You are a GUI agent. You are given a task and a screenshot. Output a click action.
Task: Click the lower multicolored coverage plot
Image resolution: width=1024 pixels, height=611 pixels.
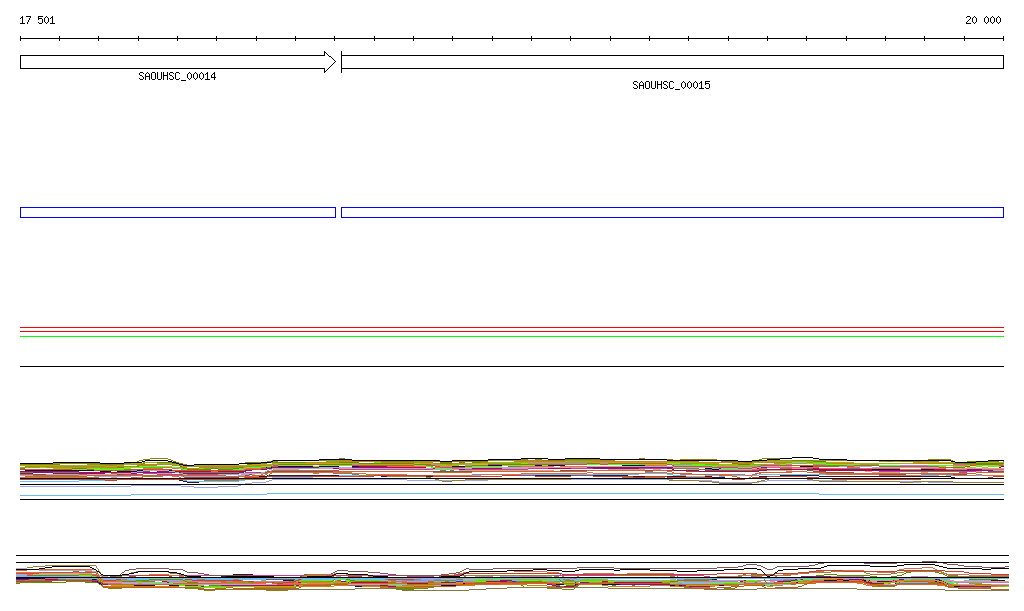512,578
